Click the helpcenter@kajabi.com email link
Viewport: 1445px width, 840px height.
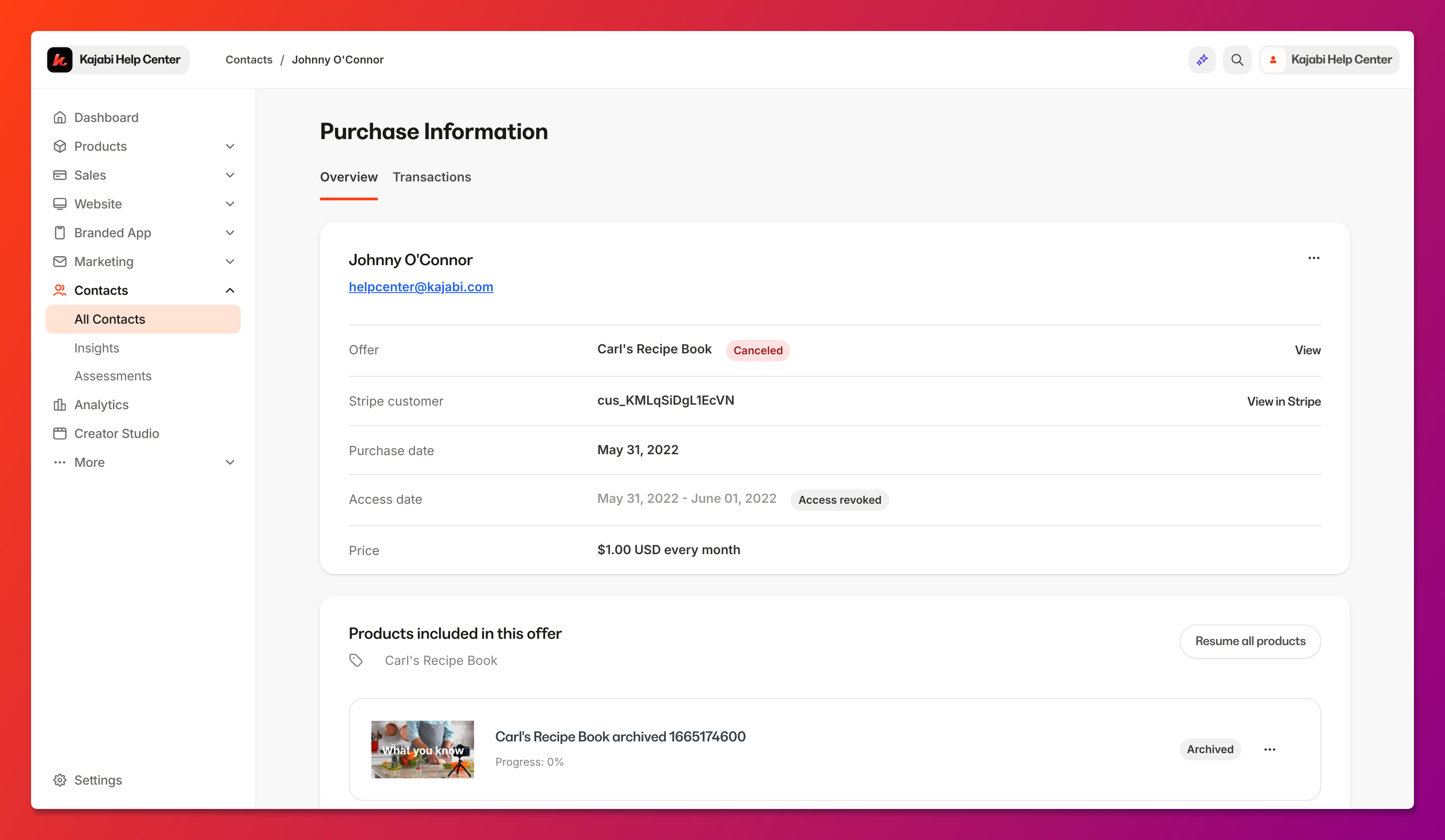click(421, 287)
